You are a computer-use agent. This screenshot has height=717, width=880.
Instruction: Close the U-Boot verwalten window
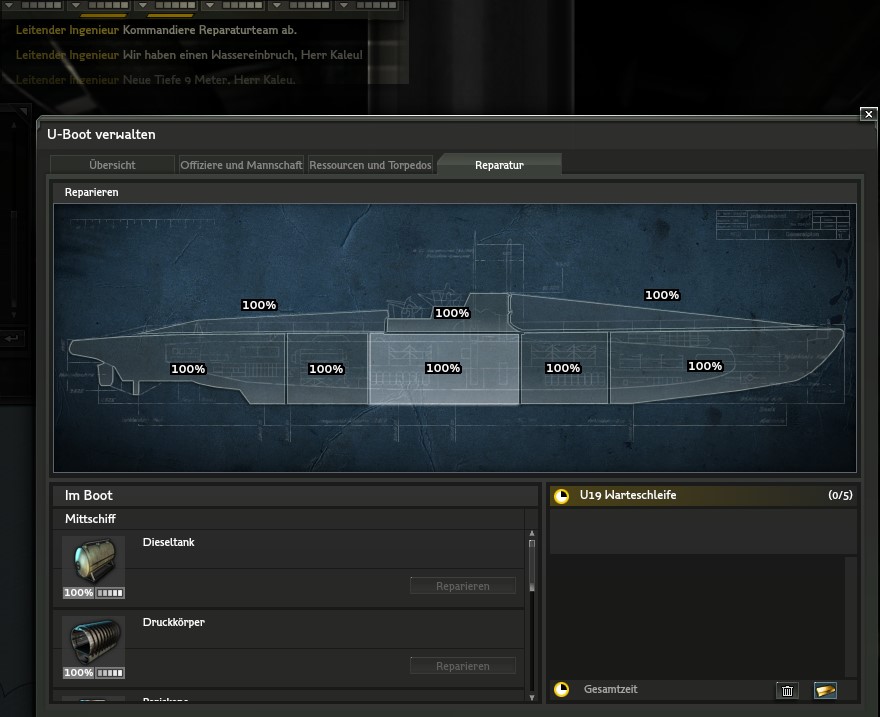868,115
